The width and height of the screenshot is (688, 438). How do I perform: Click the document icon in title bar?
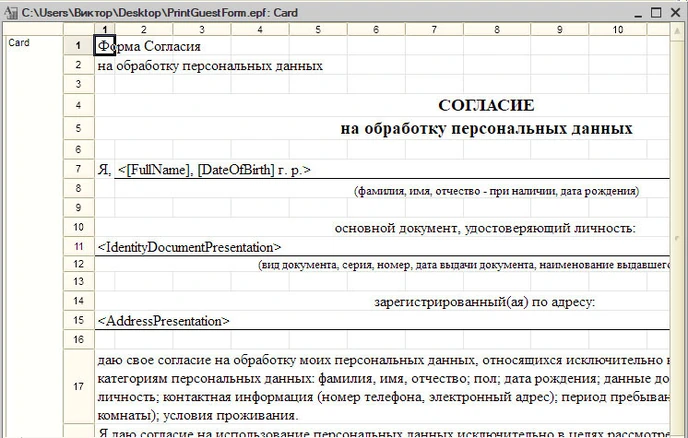pyautogui.click(x=10, y=11)
